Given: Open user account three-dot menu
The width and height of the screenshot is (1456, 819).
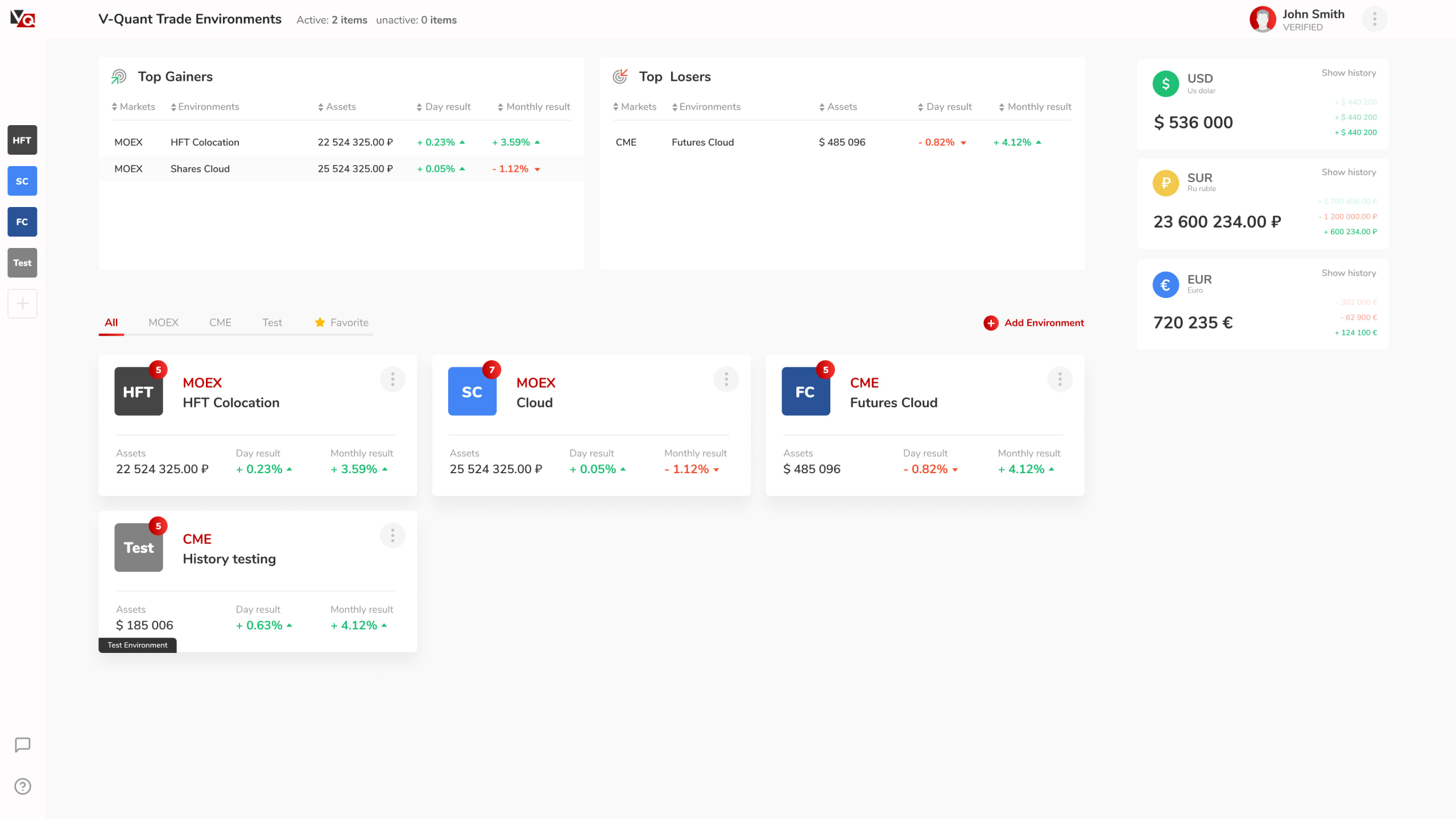Looking at the screenshot, I should (1374, 19).
